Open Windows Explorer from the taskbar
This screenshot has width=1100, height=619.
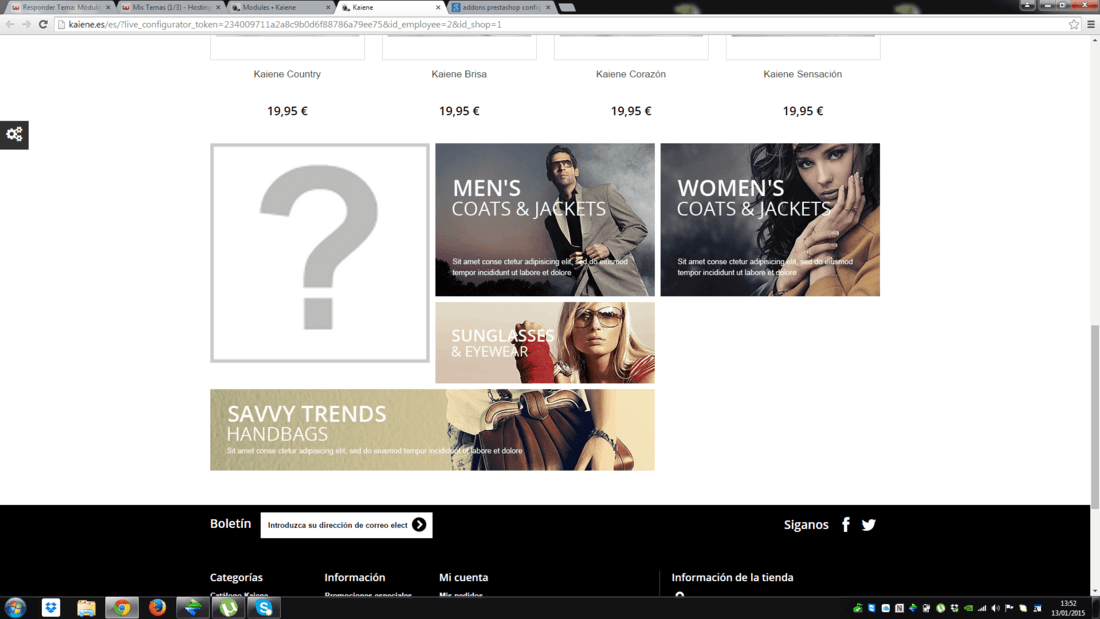[x=86, y=608]
